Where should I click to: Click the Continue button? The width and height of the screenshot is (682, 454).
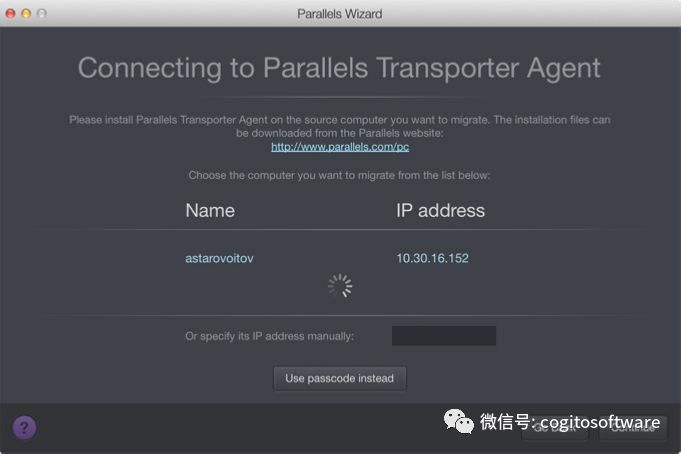tap(633, 428)
